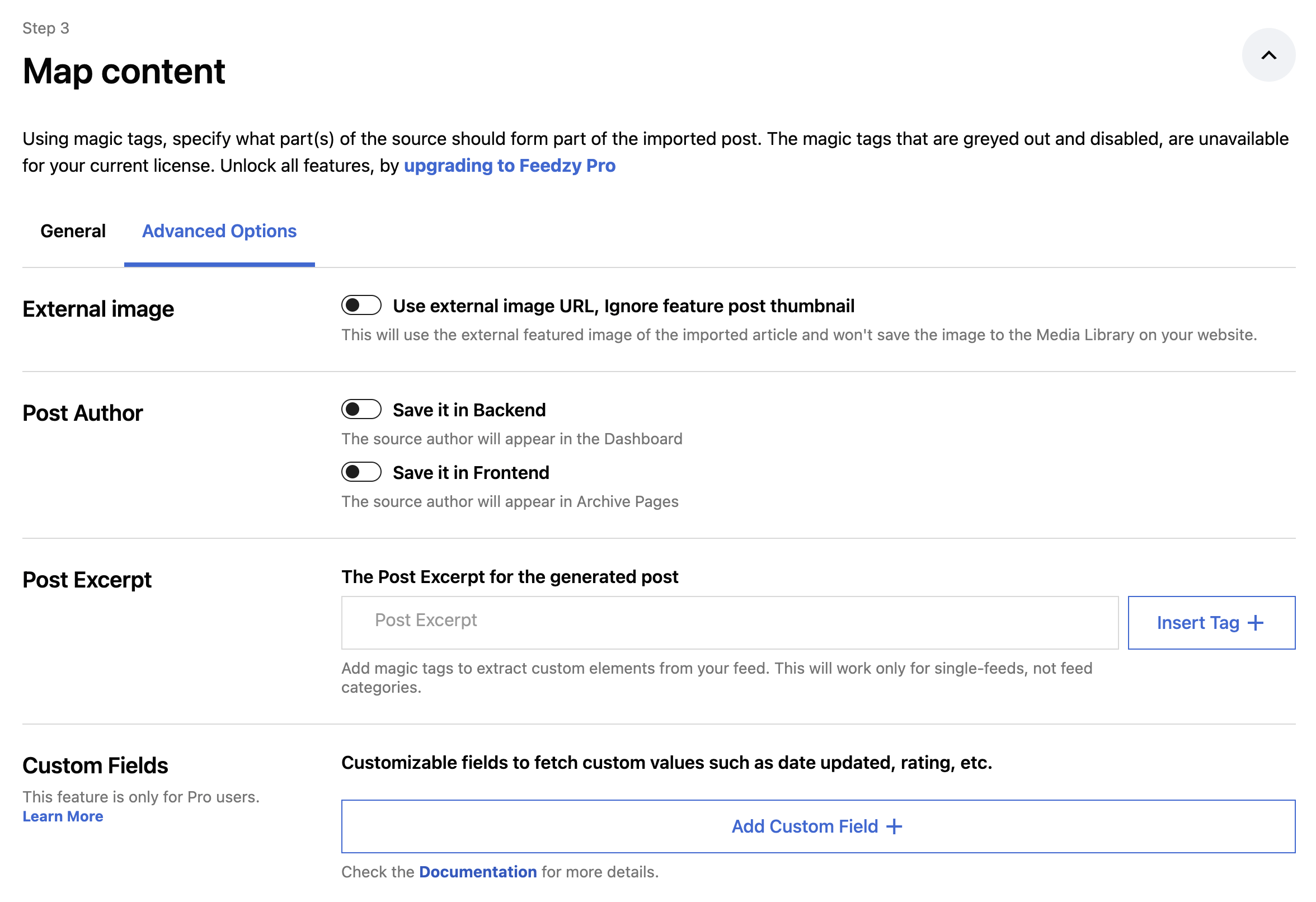This screenshot has width=1316, height=902.
Task: Toggle the external image URL switch
Action: [361, 305]
